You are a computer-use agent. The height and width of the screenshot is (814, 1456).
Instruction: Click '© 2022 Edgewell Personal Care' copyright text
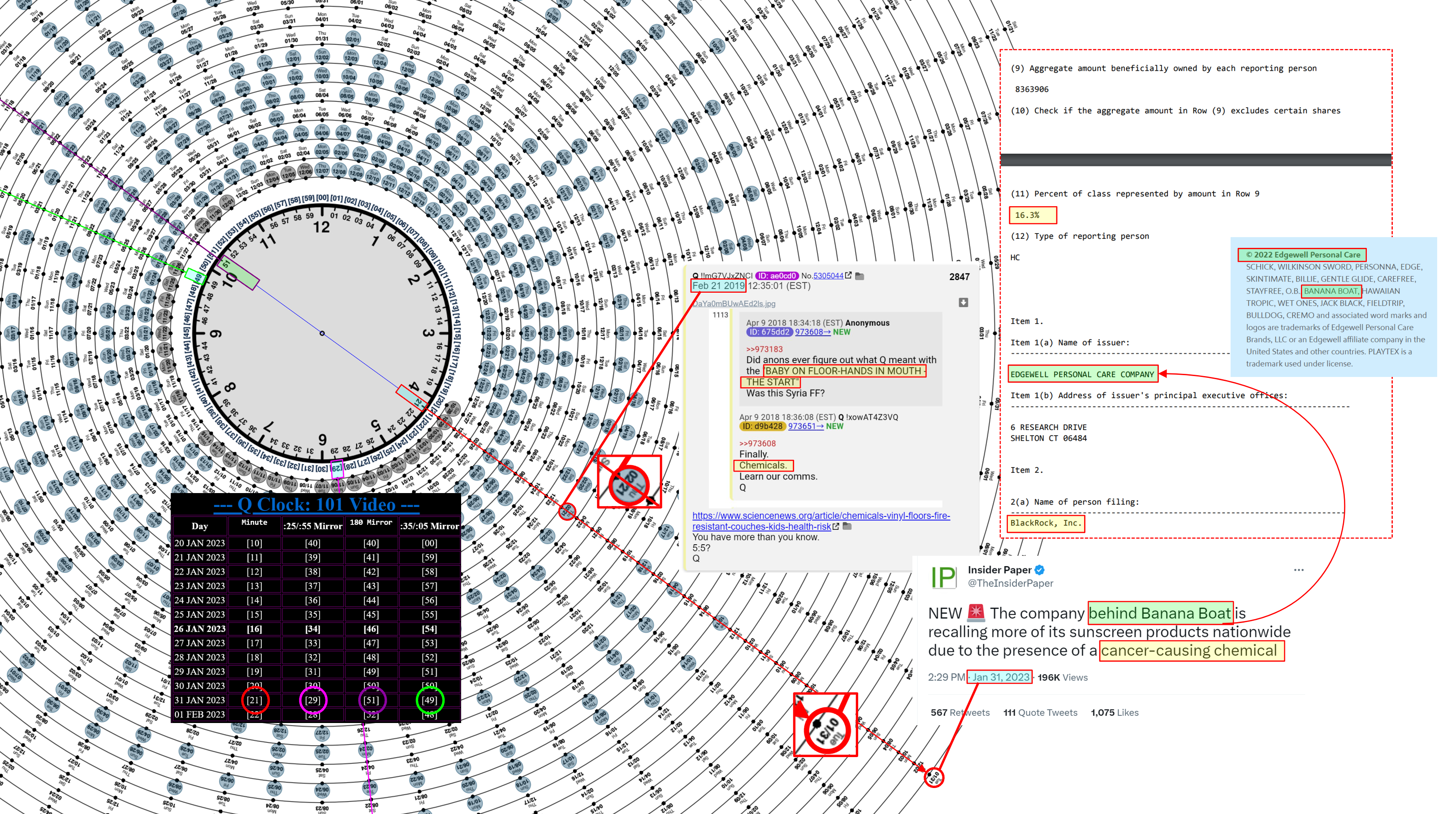1303,255
